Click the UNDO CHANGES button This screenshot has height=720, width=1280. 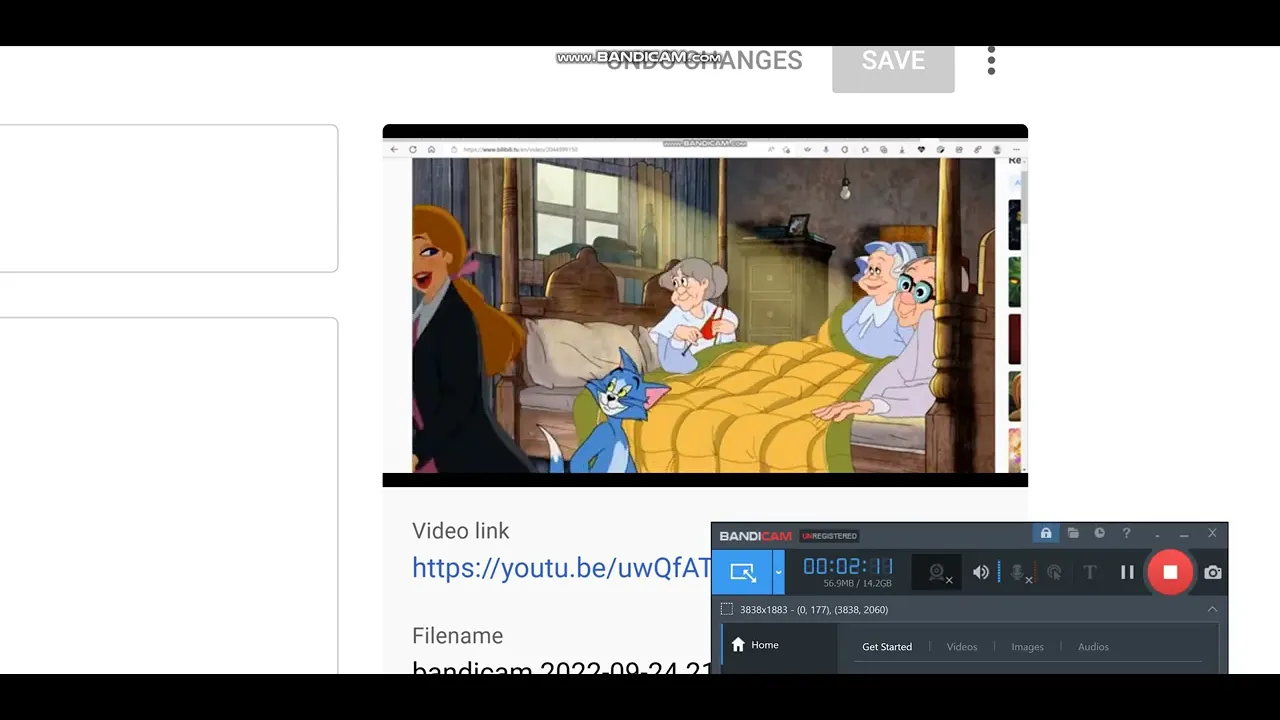pos(704,61)
